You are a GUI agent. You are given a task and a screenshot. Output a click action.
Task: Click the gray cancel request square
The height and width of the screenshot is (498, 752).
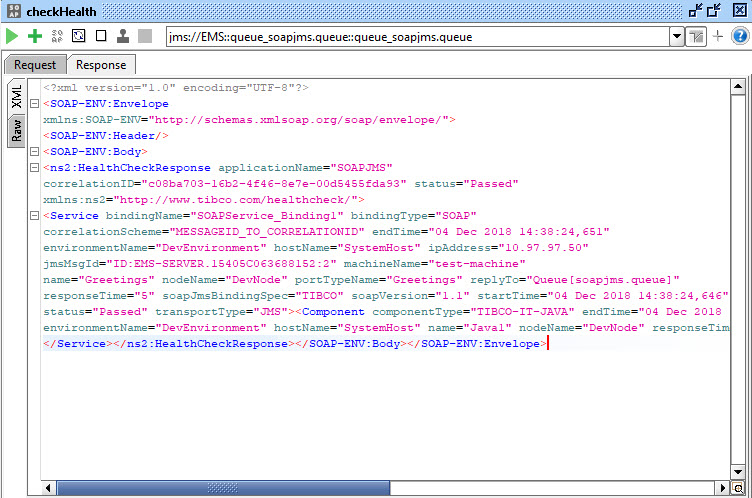145,36
